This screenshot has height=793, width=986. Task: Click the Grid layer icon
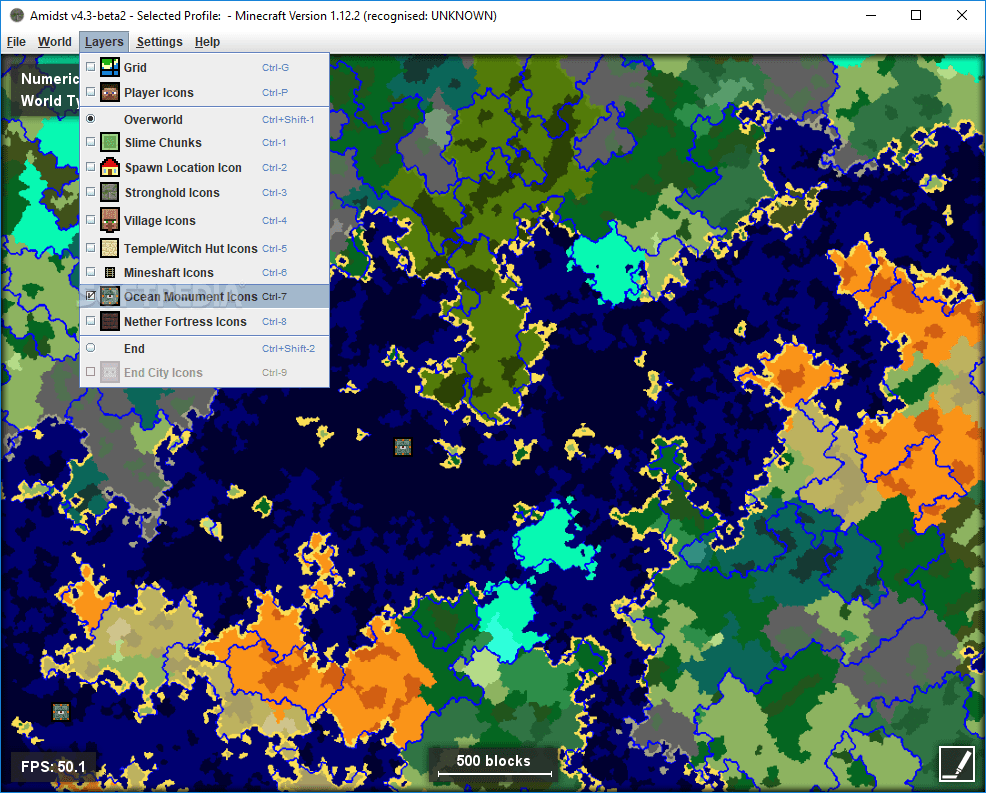[x=109, y=67]
